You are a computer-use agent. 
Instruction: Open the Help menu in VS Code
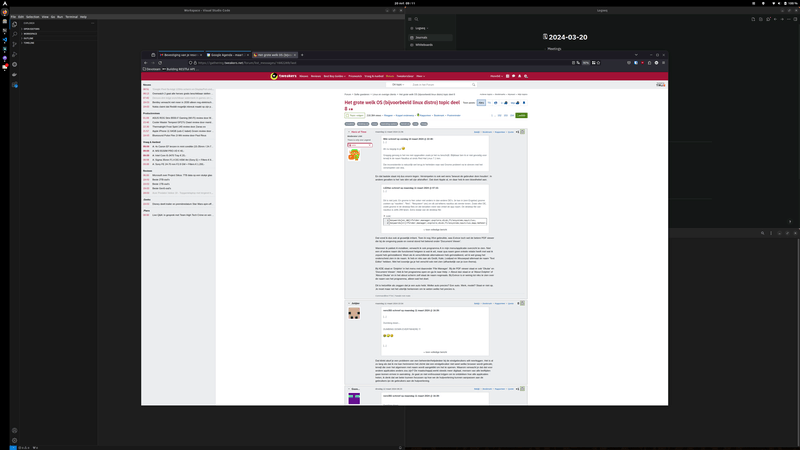[83, 17]
